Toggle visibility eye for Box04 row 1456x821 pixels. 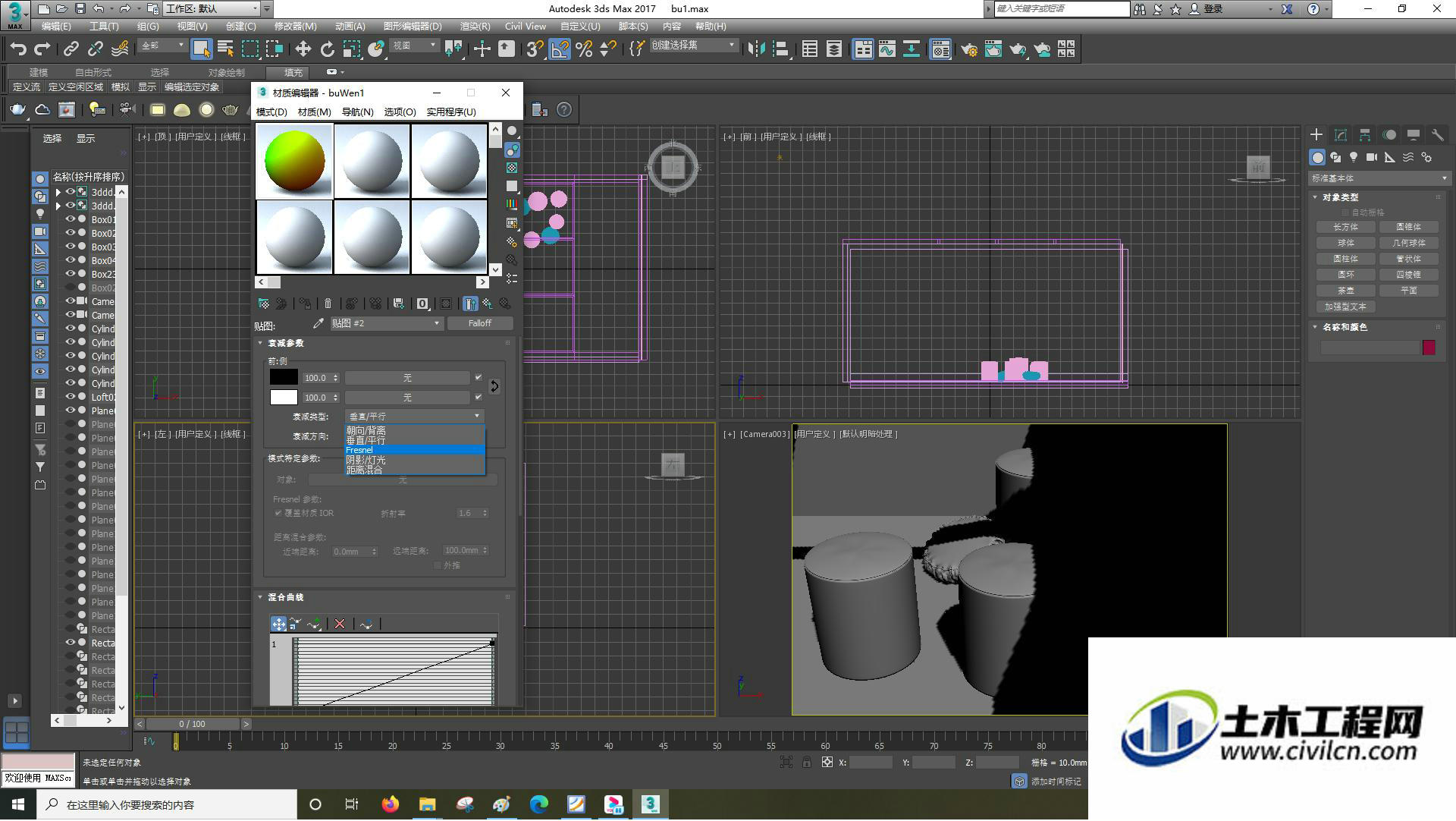(x=71, y=260)
